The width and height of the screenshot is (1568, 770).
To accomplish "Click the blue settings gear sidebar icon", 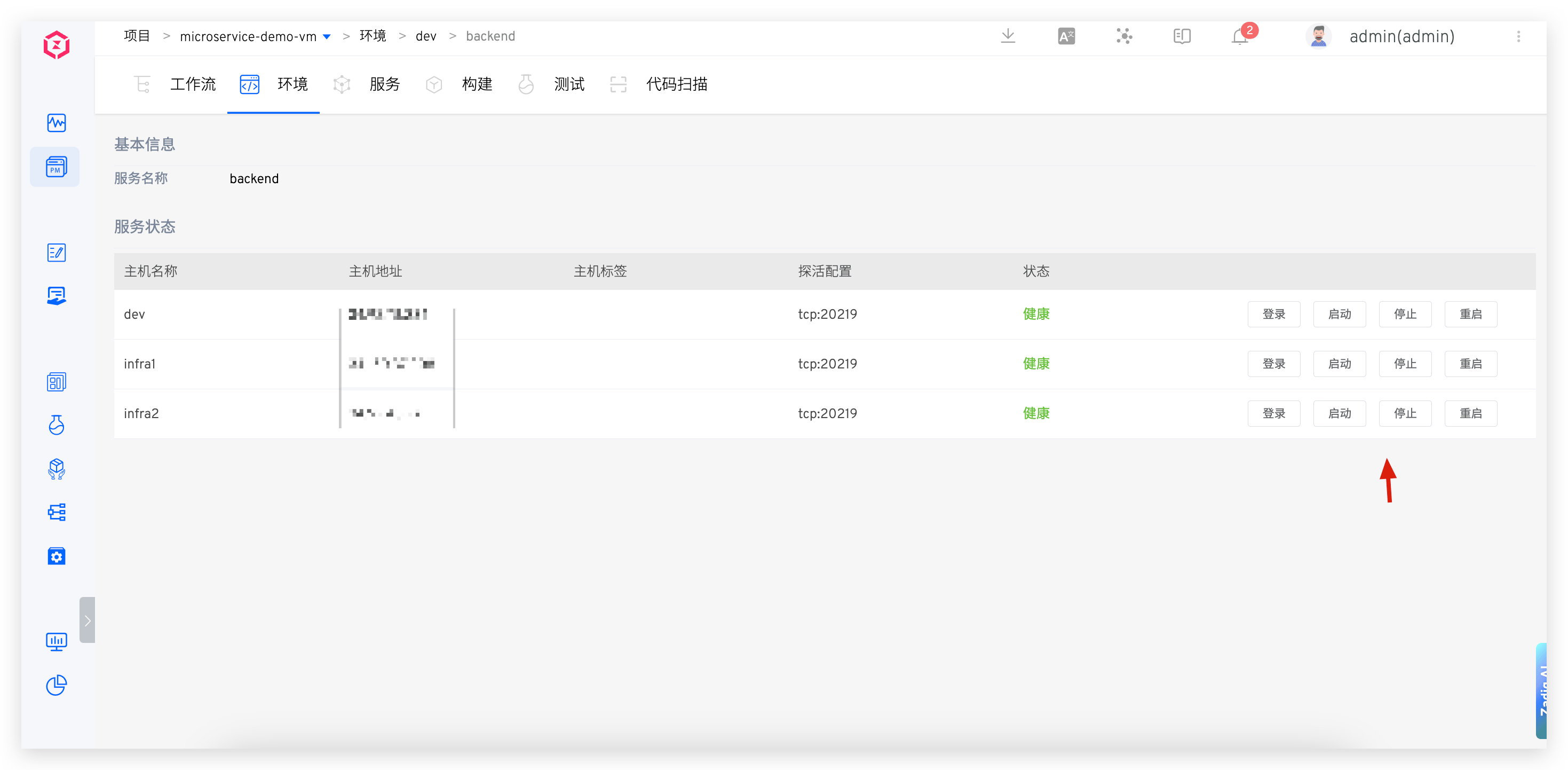I will pyautogui.click(x=57, y=555).
